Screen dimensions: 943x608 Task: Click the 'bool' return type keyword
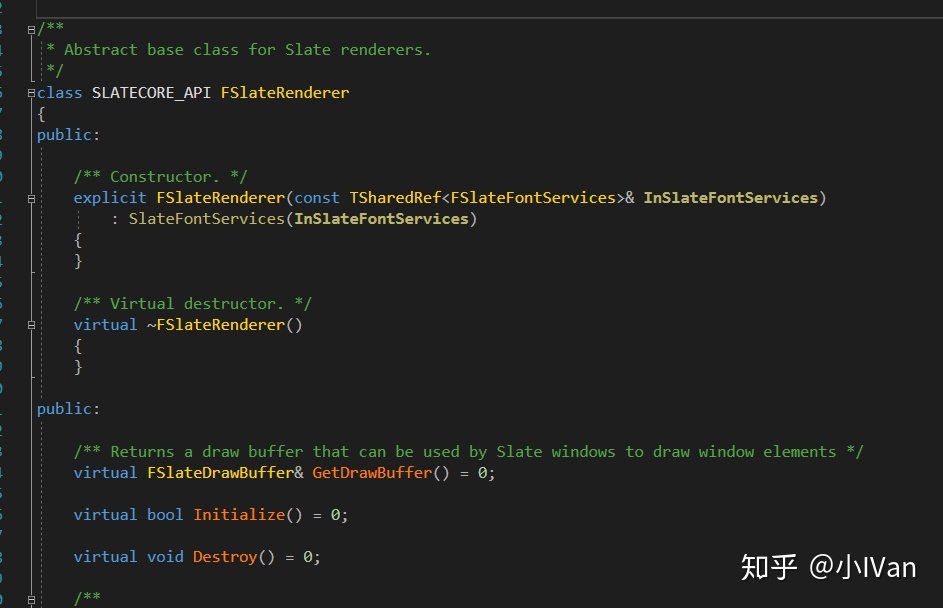[x=165, y=515]
